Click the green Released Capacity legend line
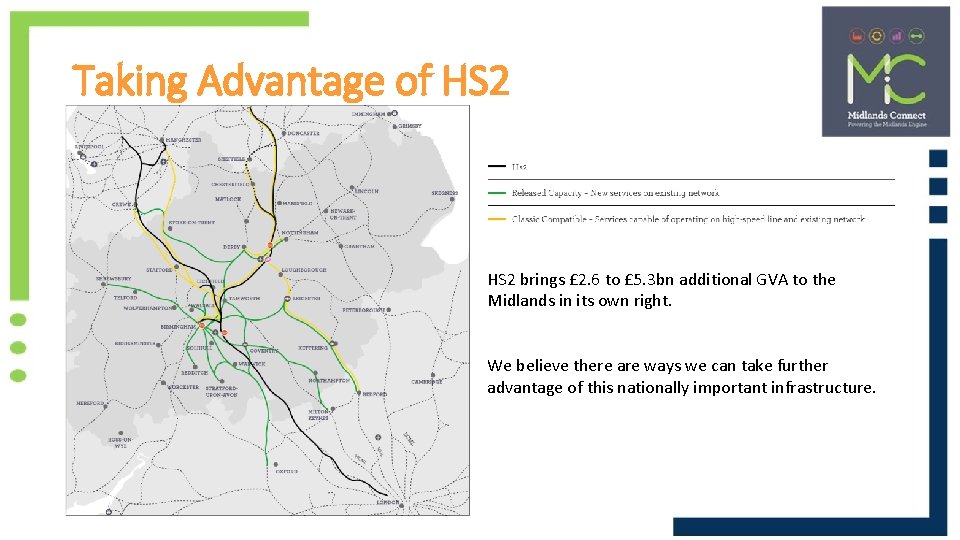960x540 pixels. [497, 193]
